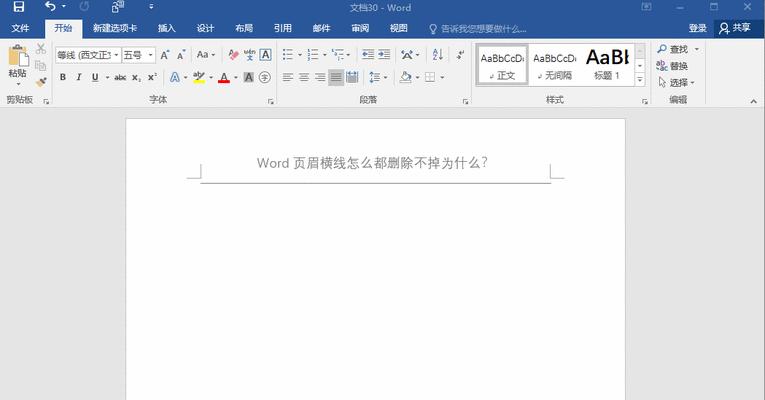Center the text alignment
Screen dimensions: 765x400
point(304,77)
